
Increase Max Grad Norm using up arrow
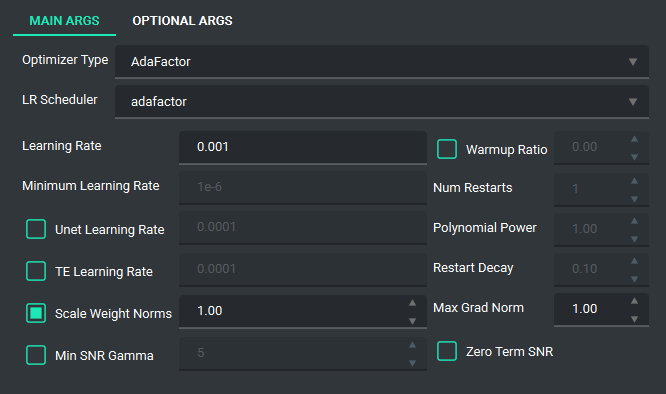[634, 301]
